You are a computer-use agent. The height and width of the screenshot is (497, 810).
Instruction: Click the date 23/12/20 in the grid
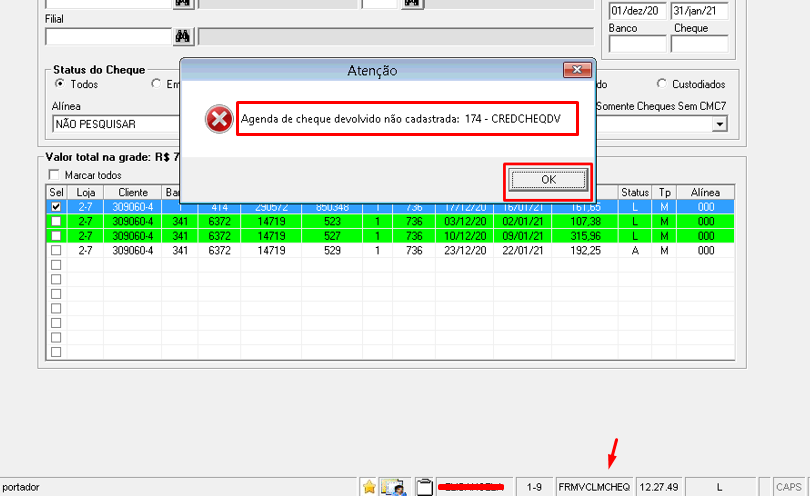(x=465, y=250)
